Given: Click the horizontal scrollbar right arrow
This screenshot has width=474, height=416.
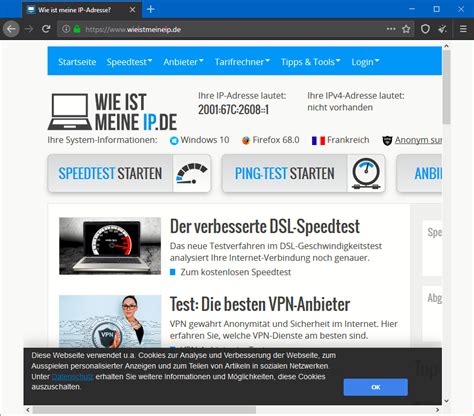Looking at the screenshot, I should 438,410.
